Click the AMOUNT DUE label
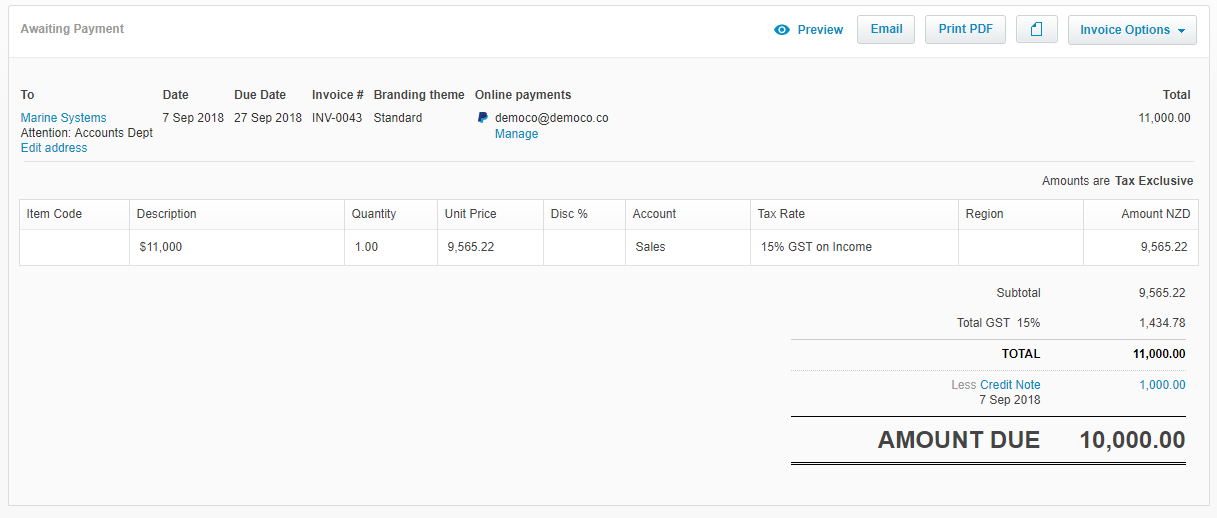1217x518 pixels. pos(959,440)
